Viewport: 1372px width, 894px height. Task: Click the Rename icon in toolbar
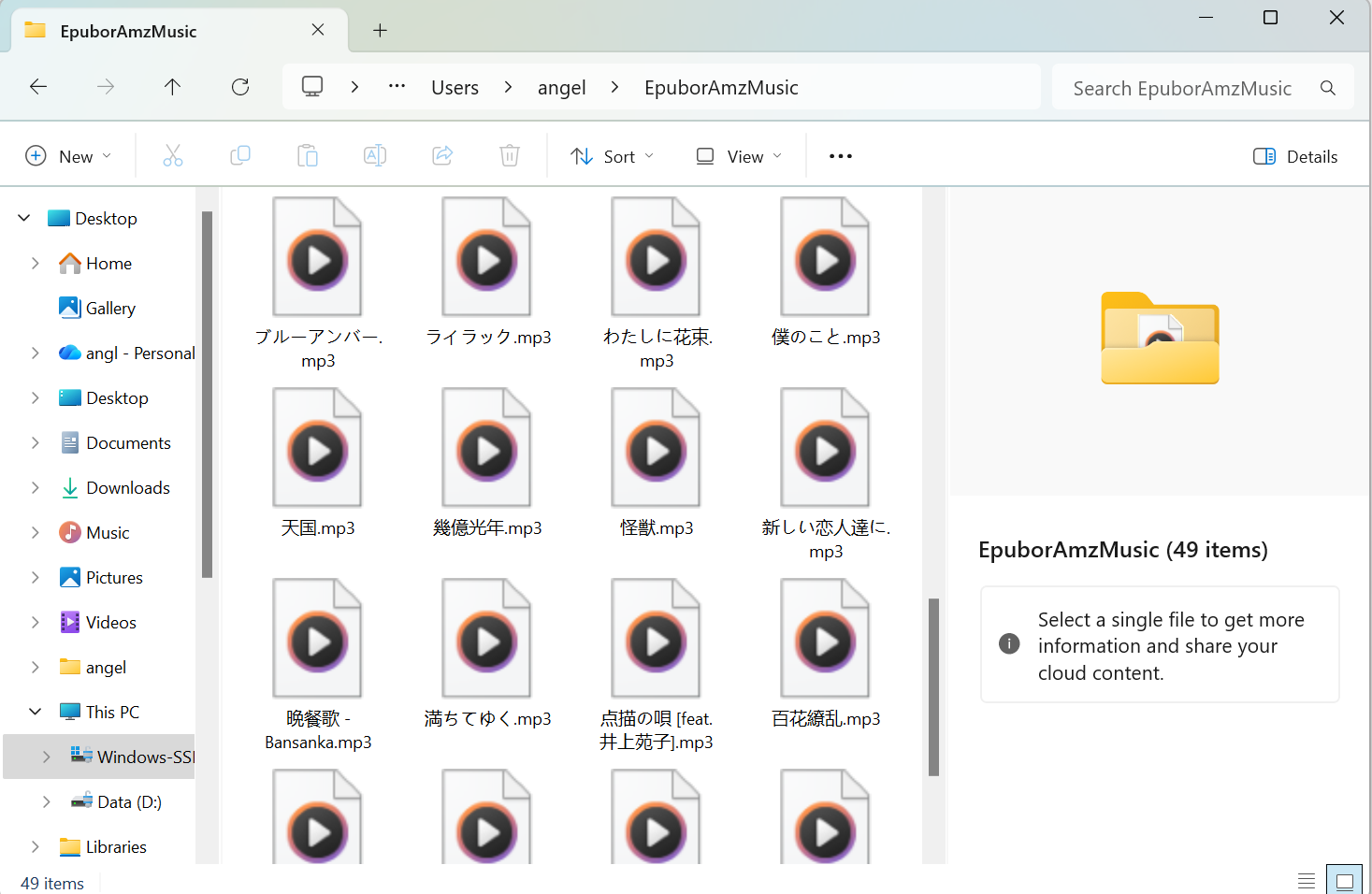coord(375,156)
